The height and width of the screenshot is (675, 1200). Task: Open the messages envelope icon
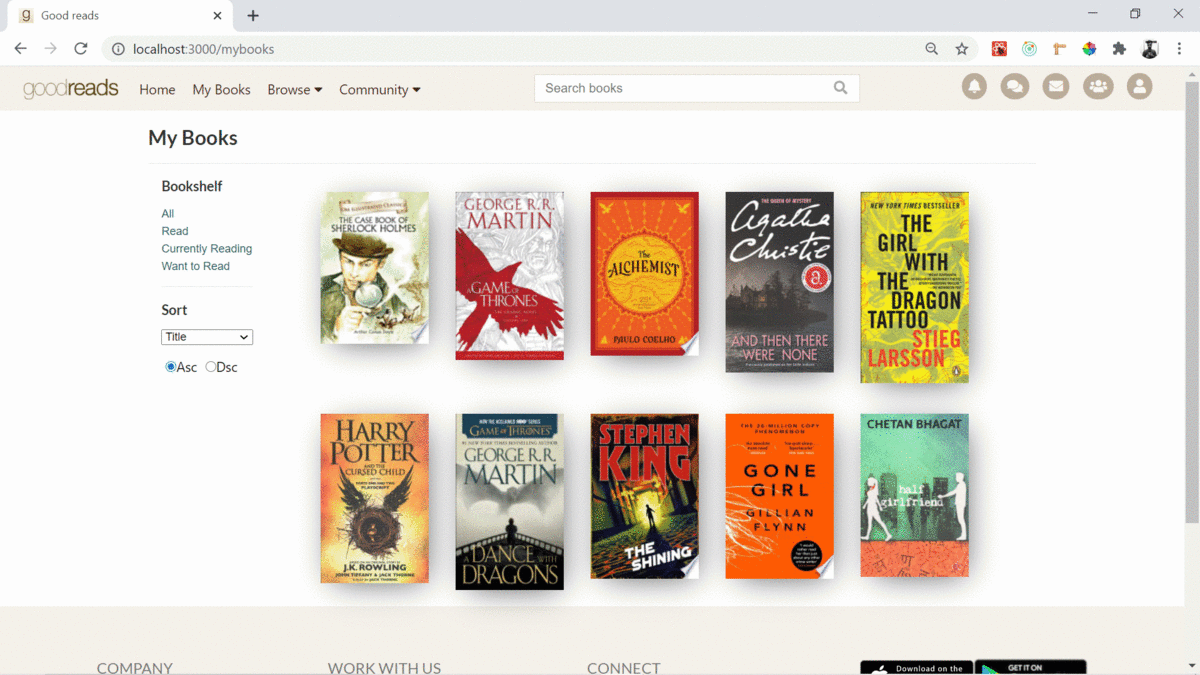pyautogui.click(x=1056, y=87)
